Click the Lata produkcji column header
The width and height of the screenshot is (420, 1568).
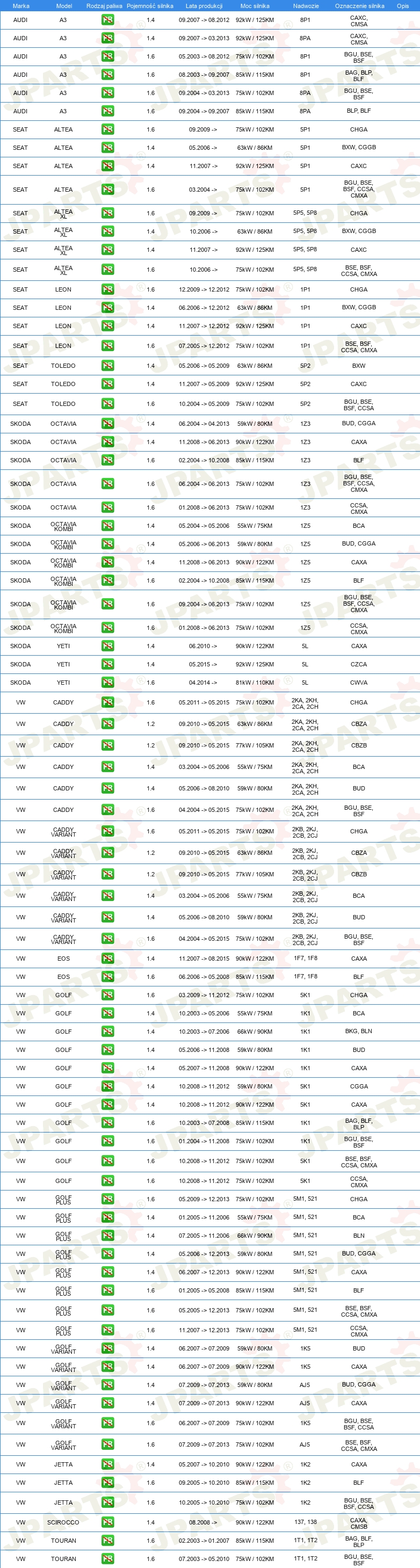[204, 5]
